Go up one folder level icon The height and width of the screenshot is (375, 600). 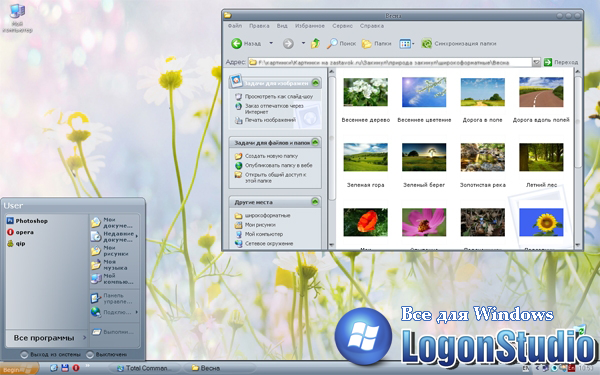click(x=315, y=43)
